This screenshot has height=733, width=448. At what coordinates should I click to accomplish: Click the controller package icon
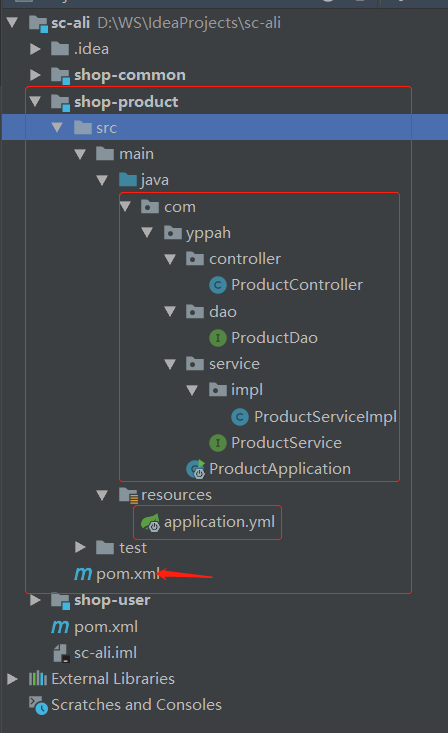click(195, 259)
